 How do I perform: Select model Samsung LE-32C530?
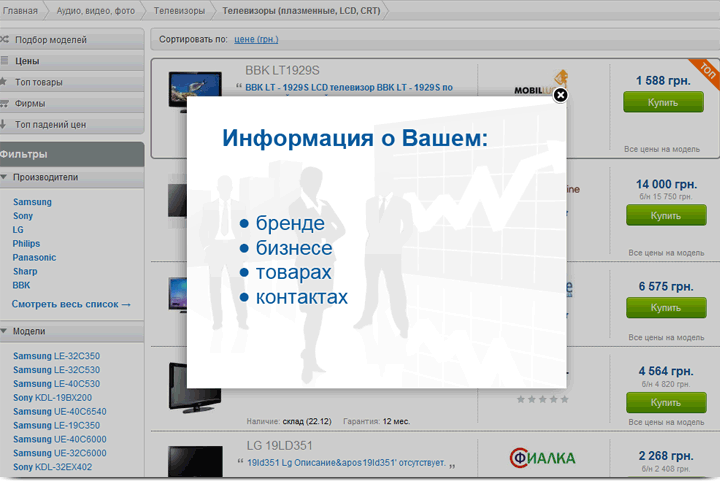click(56, 370)
